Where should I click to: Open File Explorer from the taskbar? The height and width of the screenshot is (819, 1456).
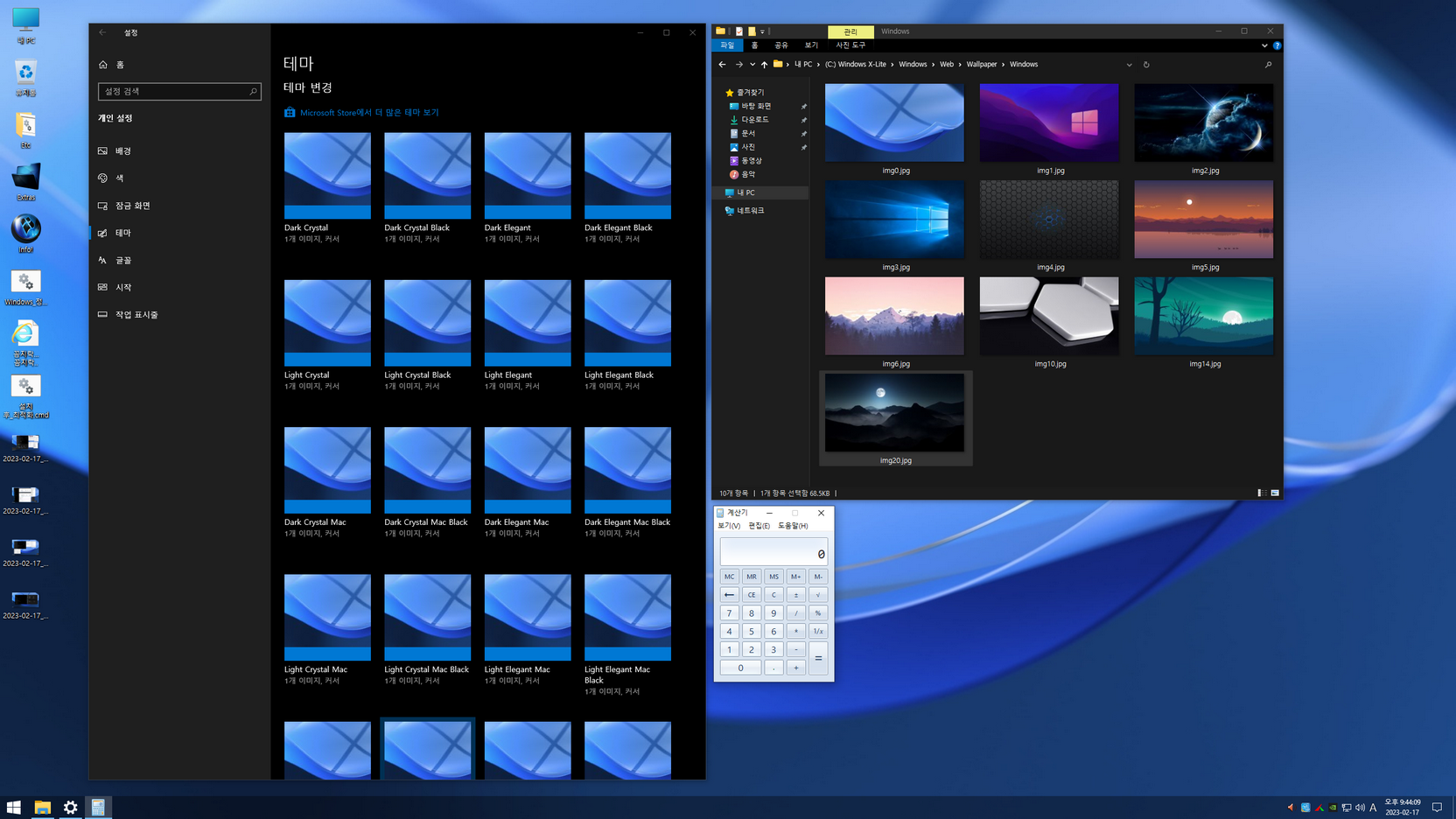tap(42, 808)
